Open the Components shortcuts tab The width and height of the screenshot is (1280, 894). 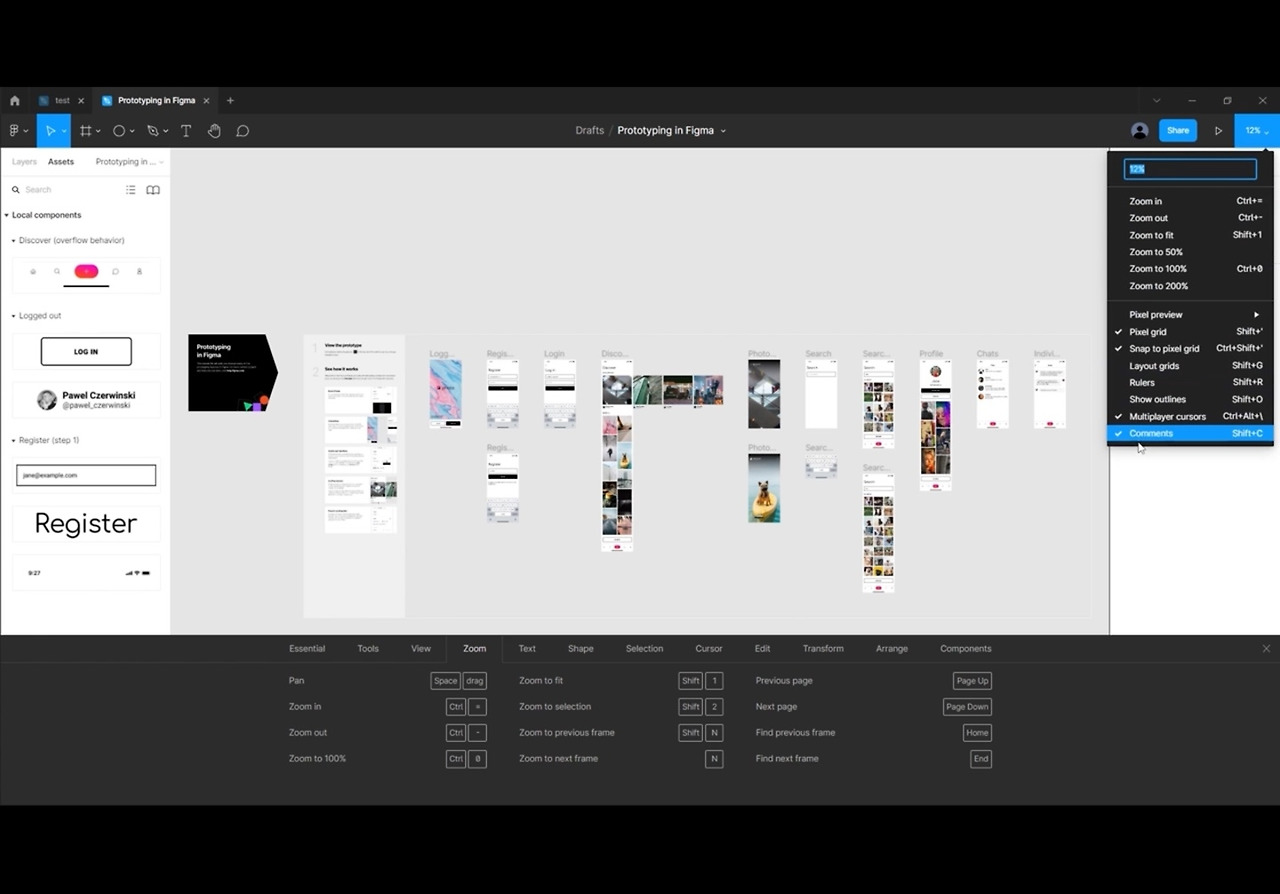point(966,649)
